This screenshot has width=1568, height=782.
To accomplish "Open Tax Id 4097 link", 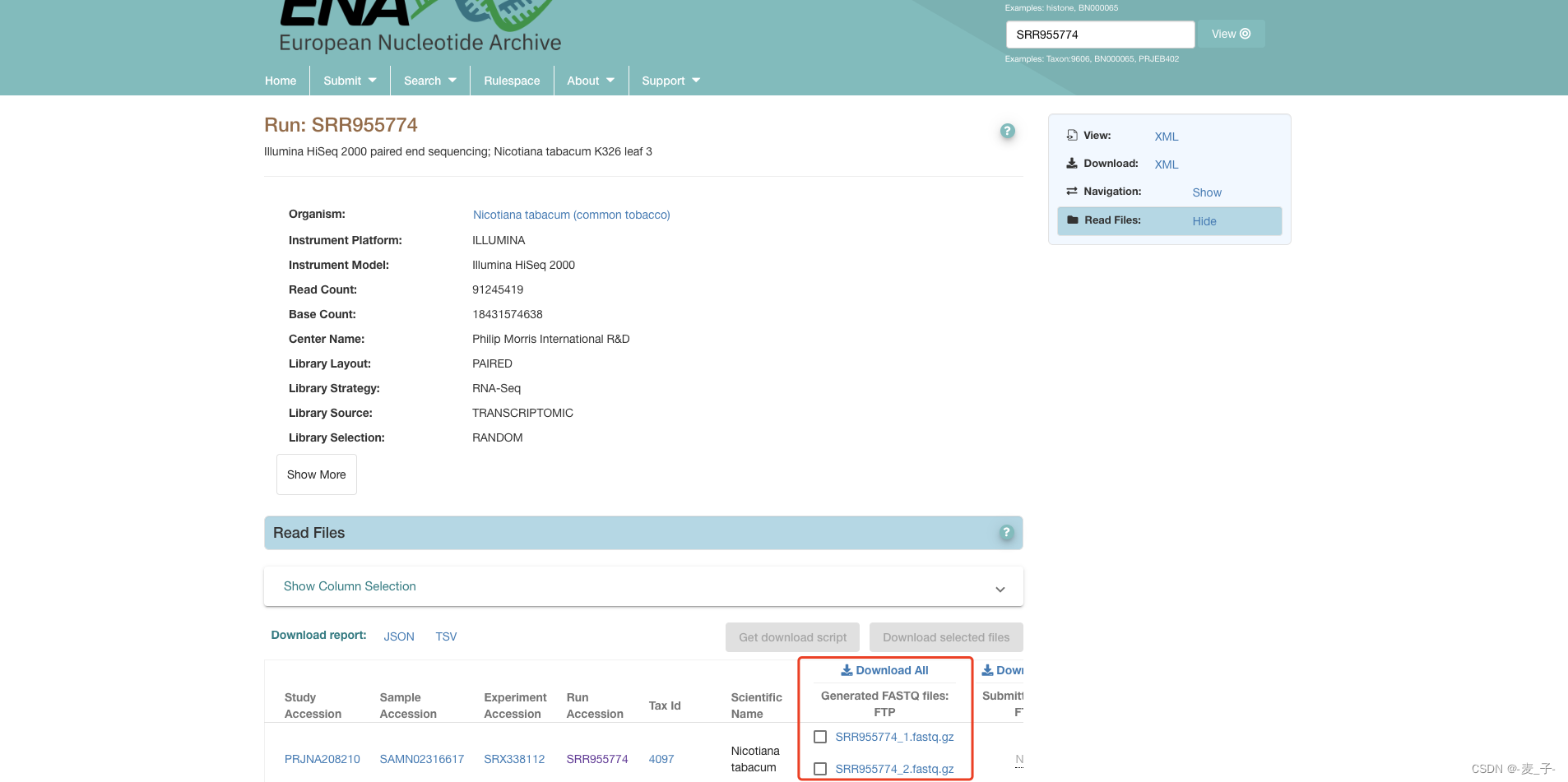I will [x=661, y=759].
